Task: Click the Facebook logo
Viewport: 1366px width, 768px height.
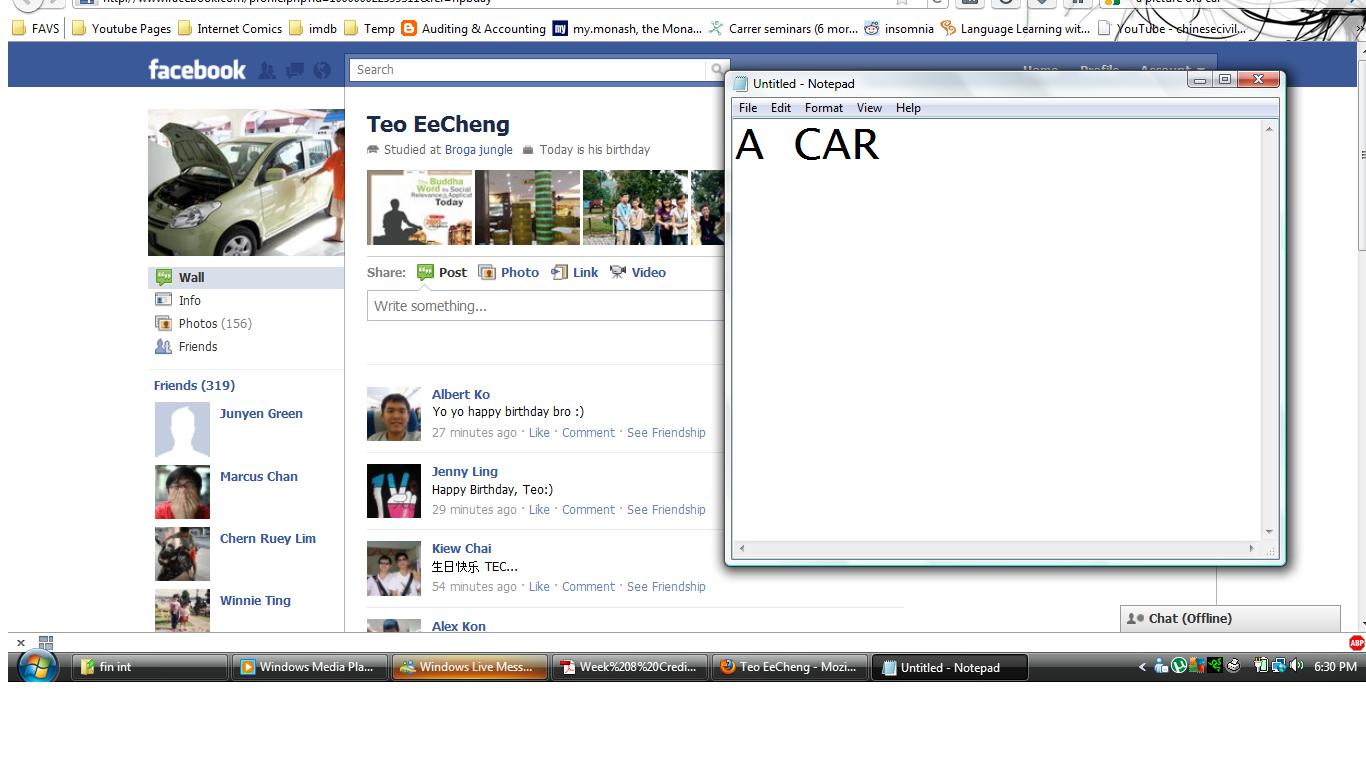Action: coord(197,69)
